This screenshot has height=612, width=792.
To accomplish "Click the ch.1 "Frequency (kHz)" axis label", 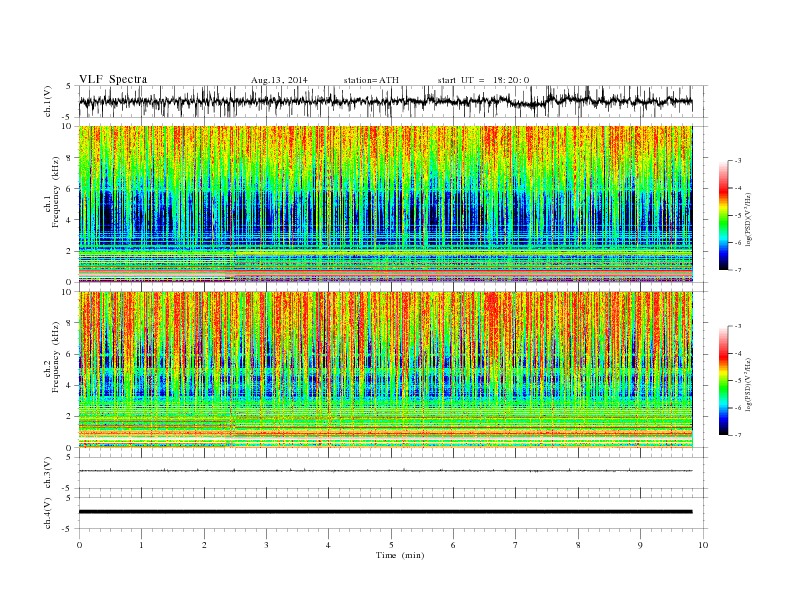I will click(55, 192).
